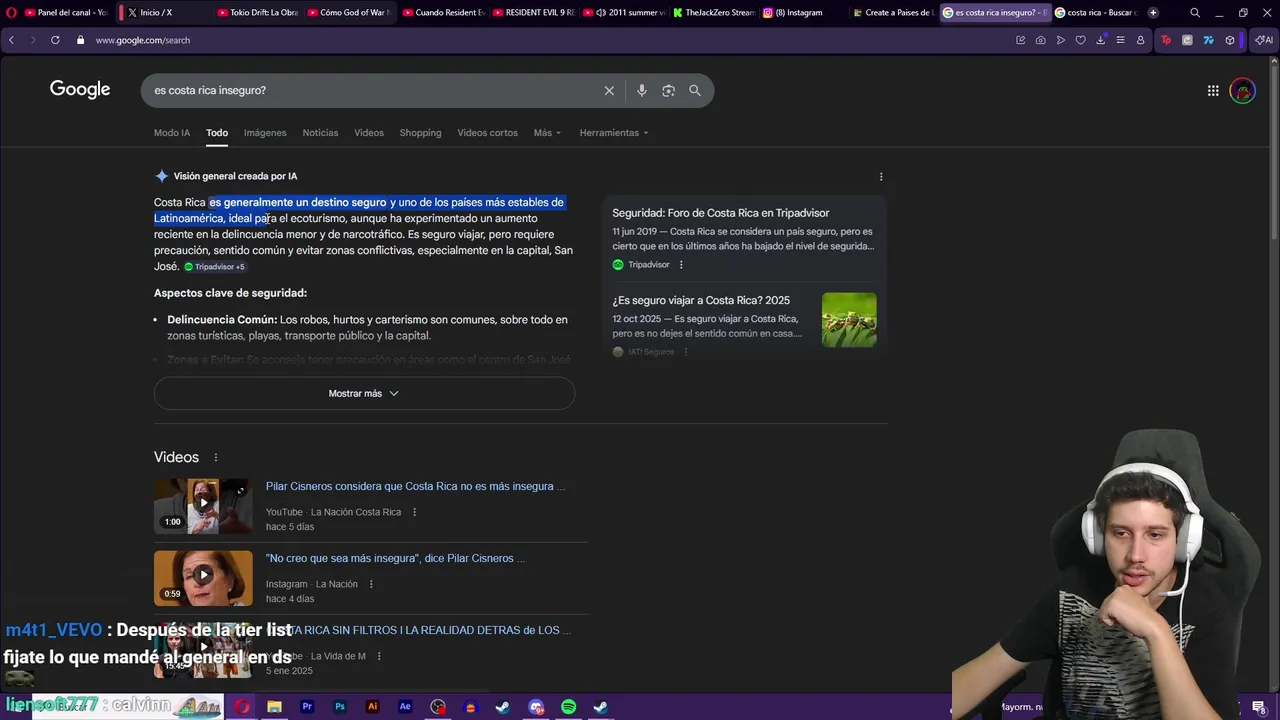Open Opera easy setup sliders icon
The height and width of the screenshot is (720, 1280).
pyautogui.click(x=1120, y=40)
